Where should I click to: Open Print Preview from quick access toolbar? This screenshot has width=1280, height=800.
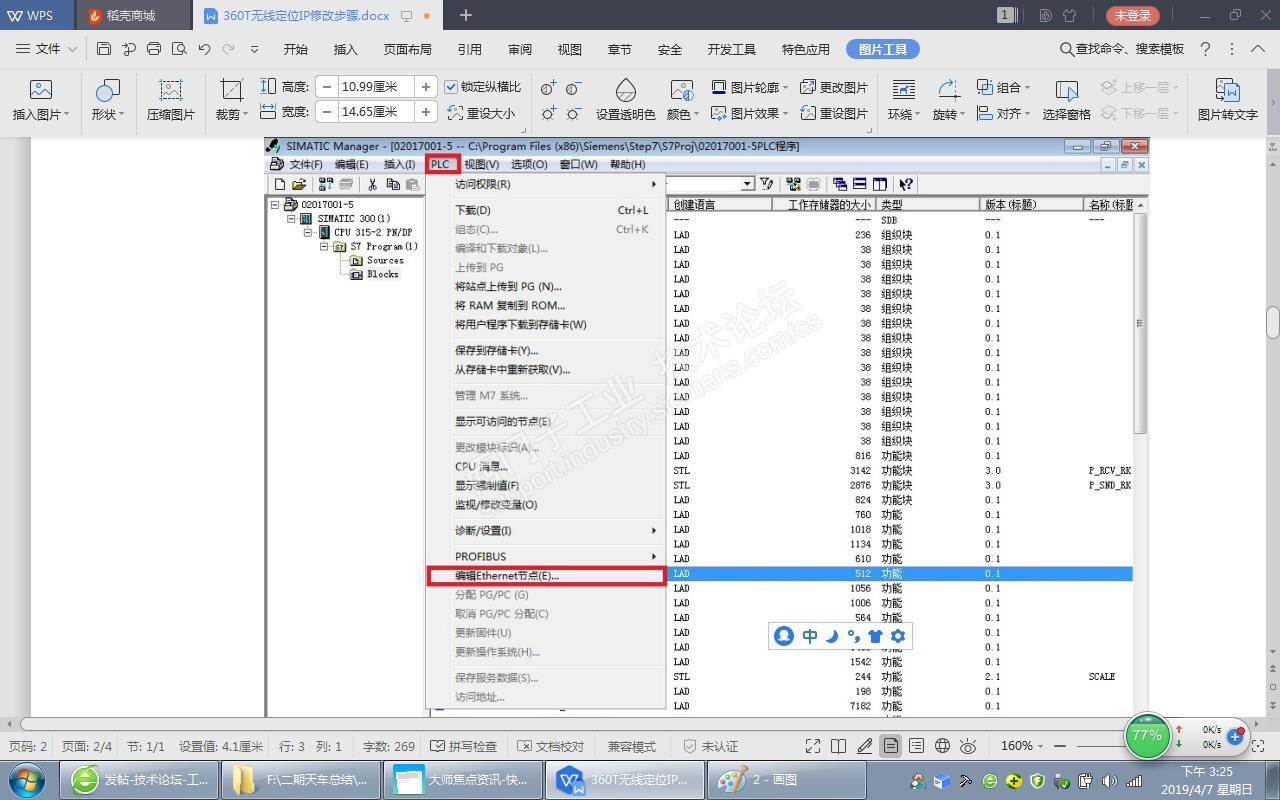coord(179,49)
